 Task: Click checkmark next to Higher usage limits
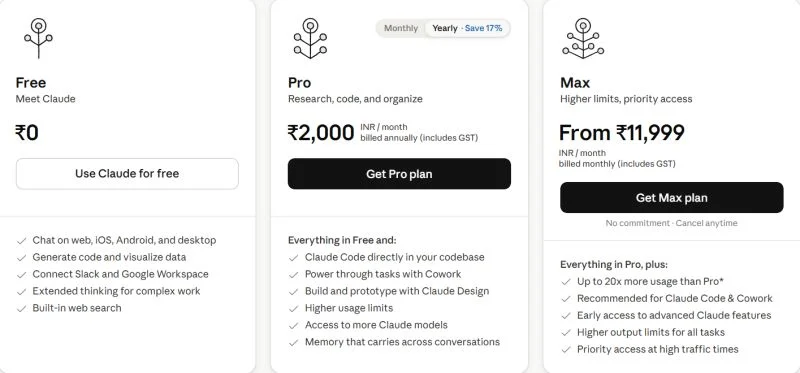click(x=293, y=309)
